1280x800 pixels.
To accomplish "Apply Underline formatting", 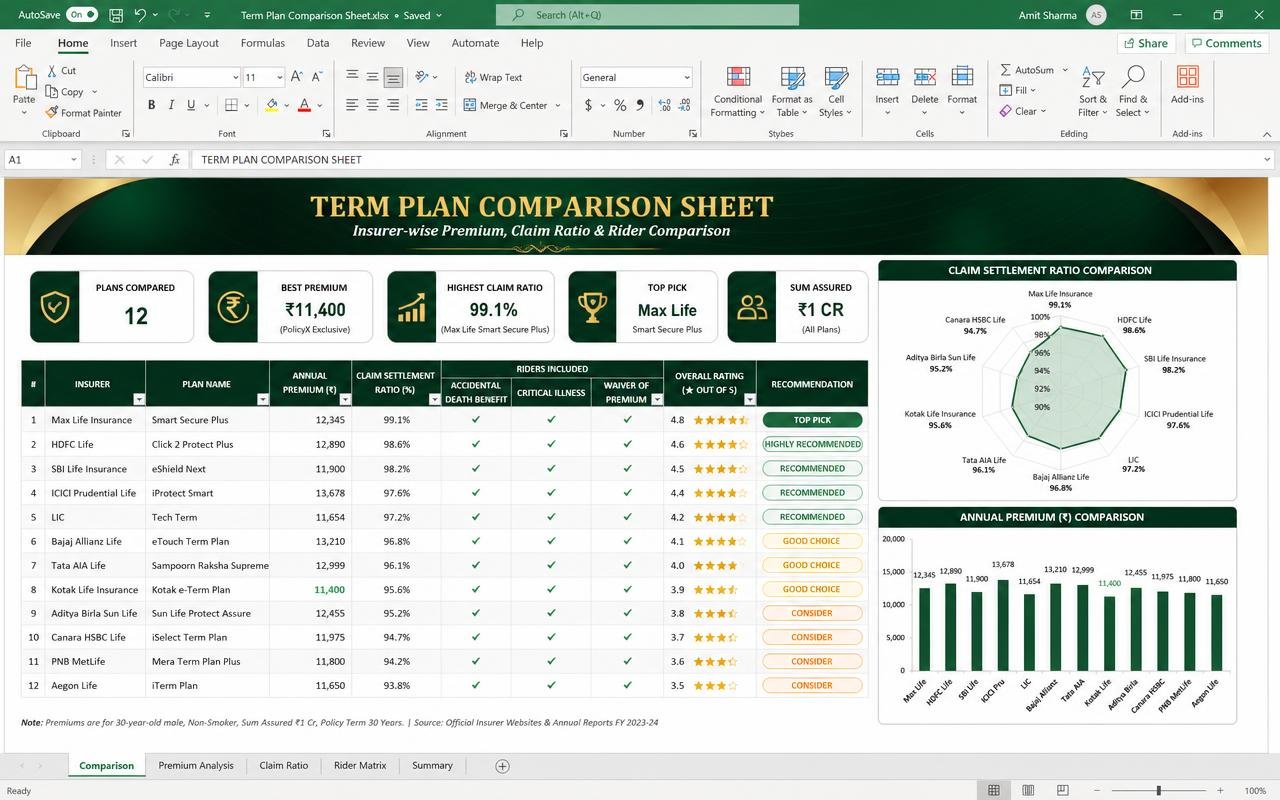I will point(191,105).
